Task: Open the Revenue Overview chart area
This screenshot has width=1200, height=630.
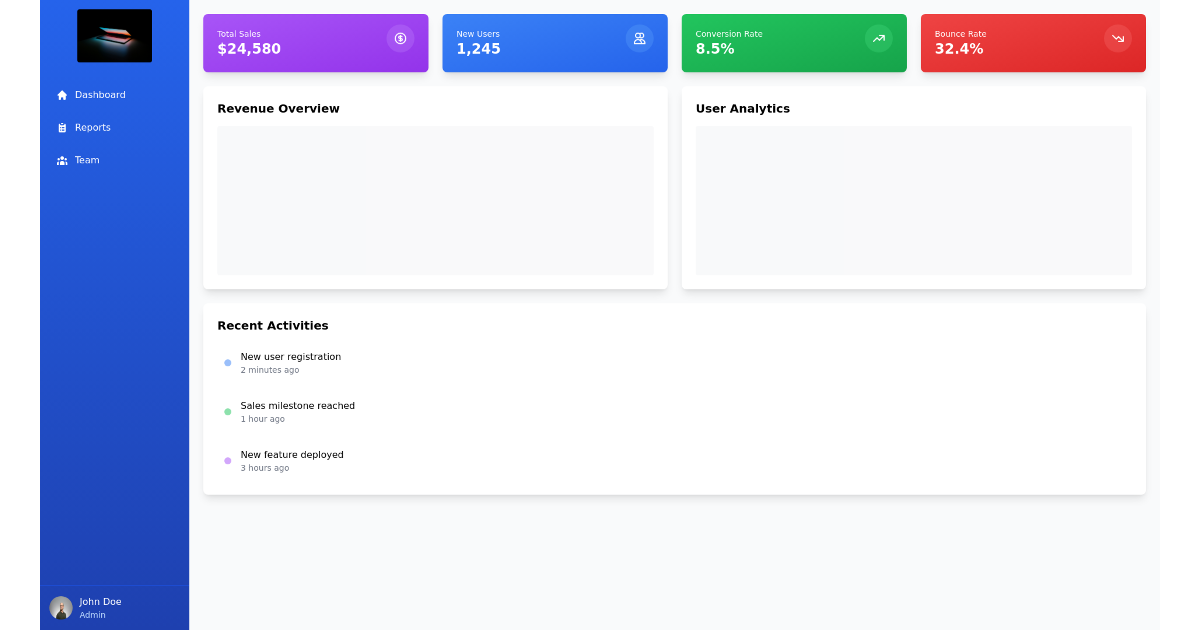Action: (x=435, y=200)
